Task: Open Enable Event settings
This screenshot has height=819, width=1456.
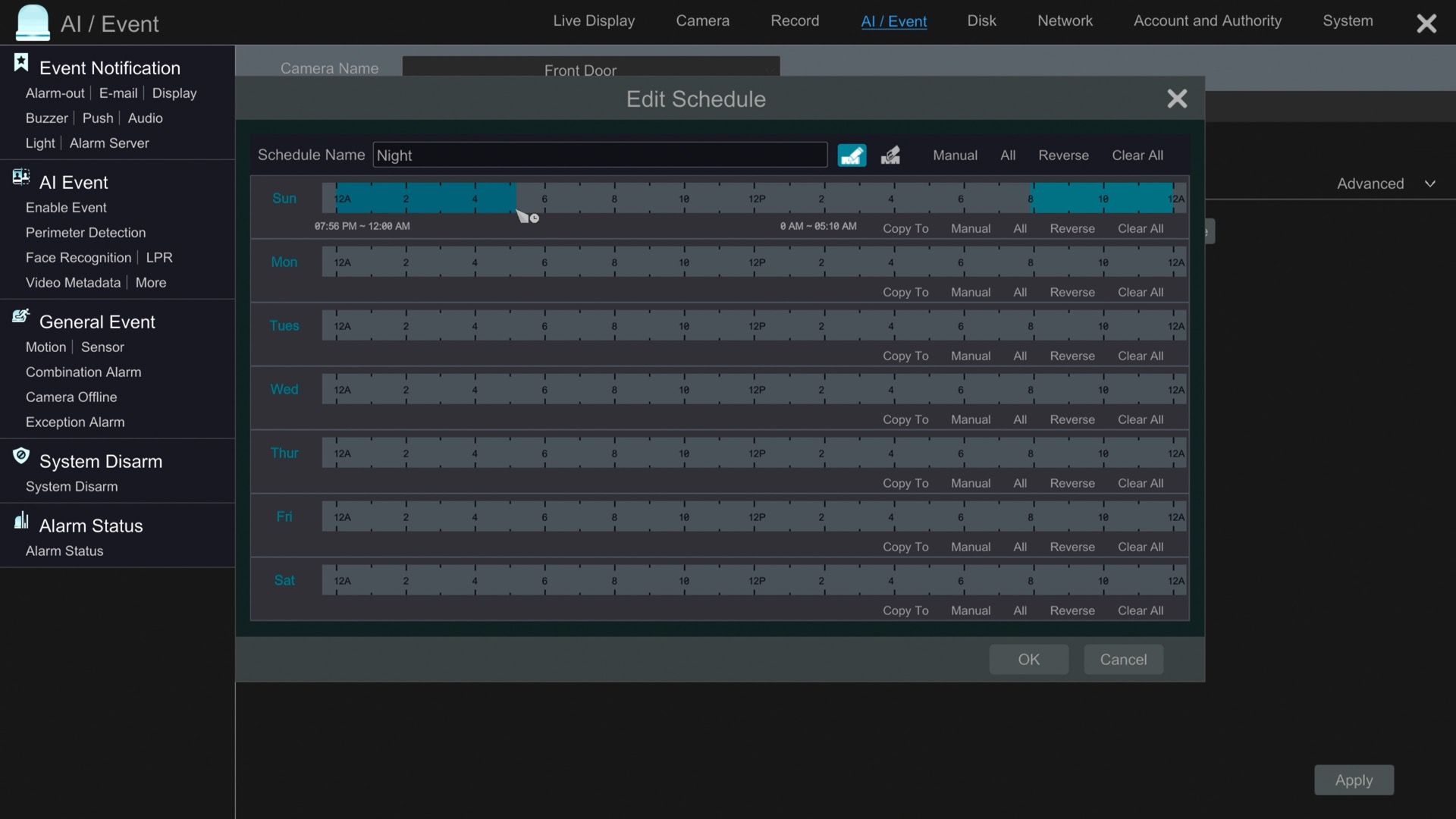Action: pos(66,208)
